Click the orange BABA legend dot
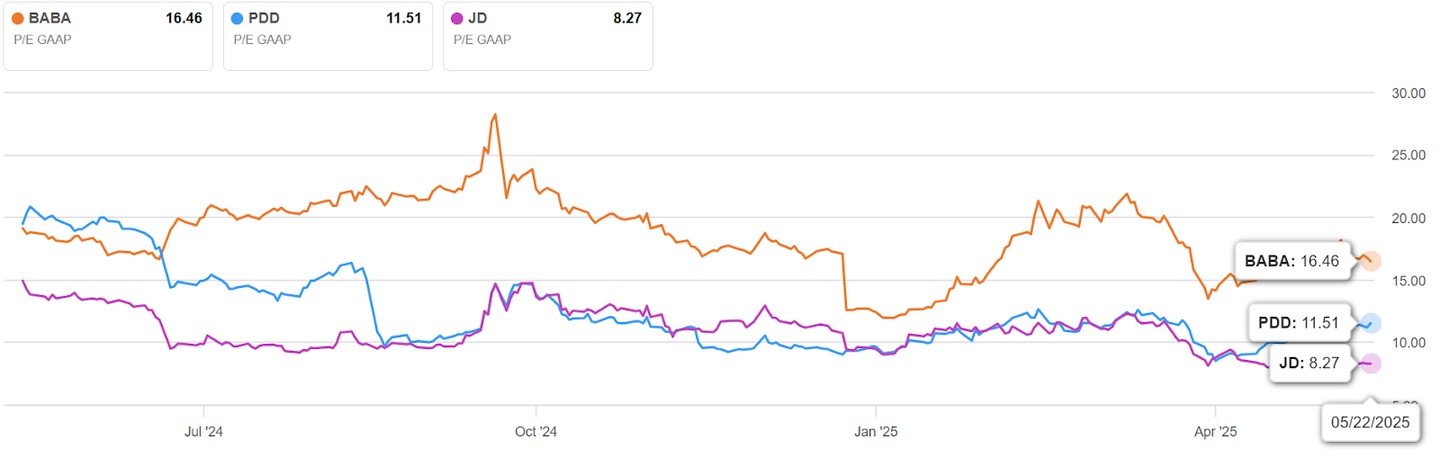1440x458 pixels. click(18, 18)
